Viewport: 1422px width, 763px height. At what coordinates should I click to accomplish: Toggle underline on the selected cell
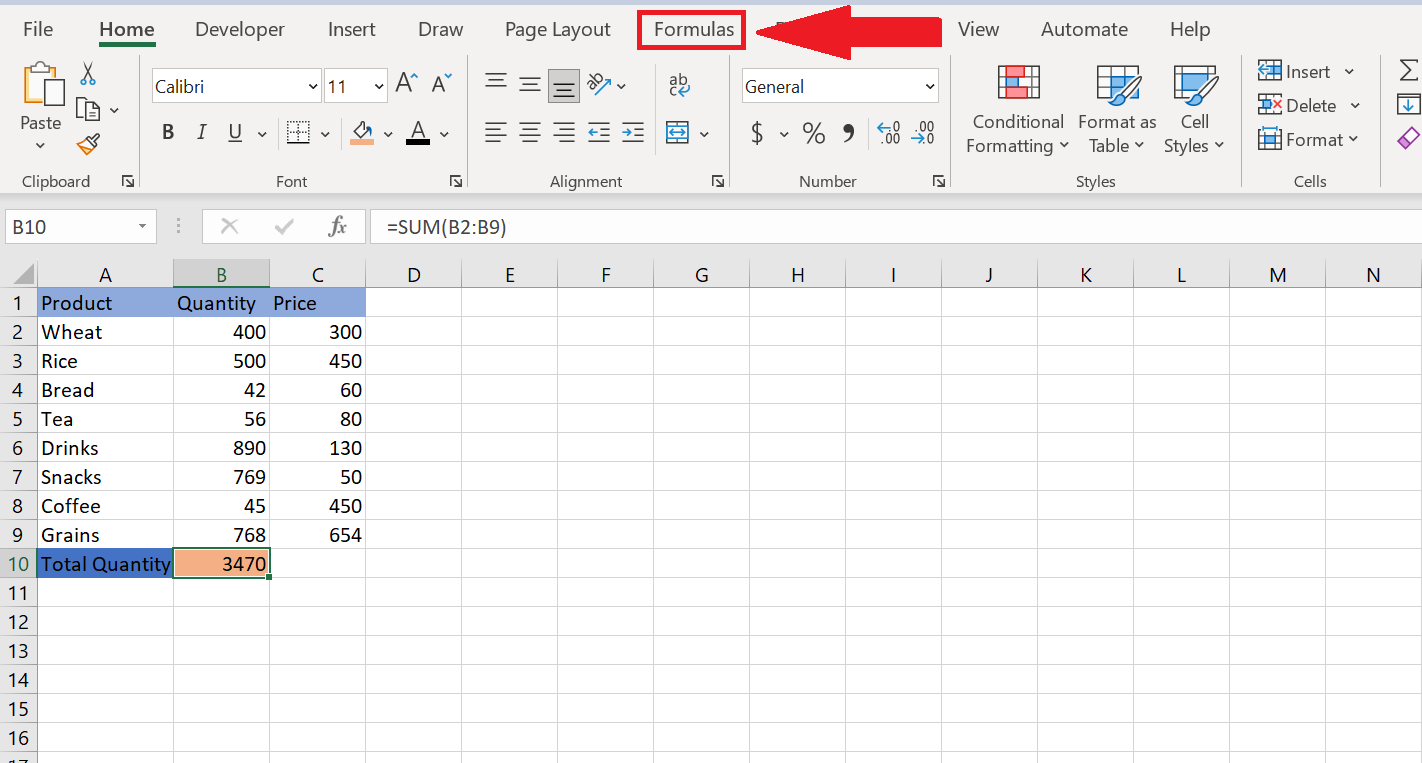(233, 131)
